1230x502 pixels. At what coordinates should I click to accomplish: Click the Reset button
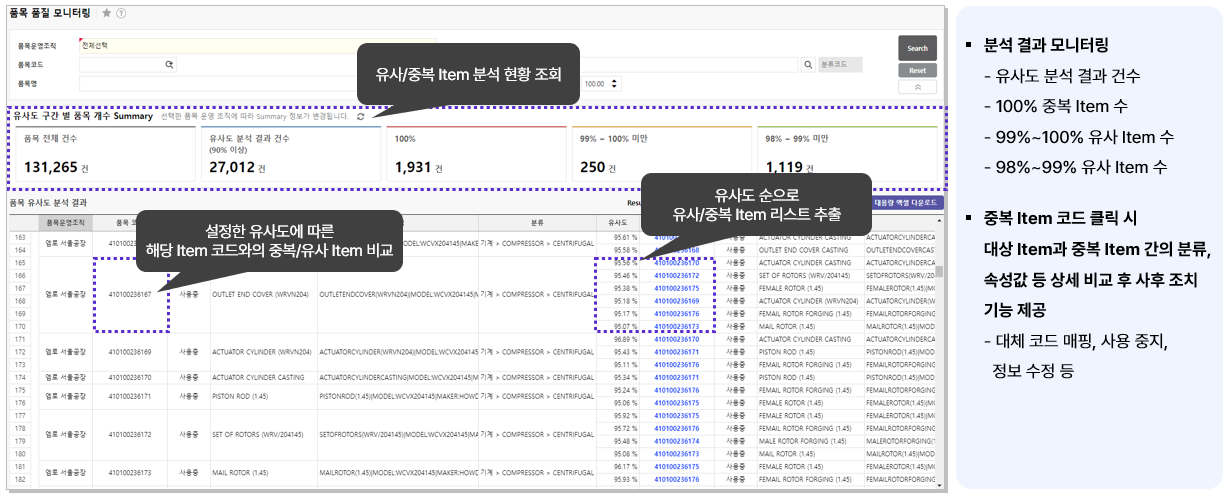917,71
